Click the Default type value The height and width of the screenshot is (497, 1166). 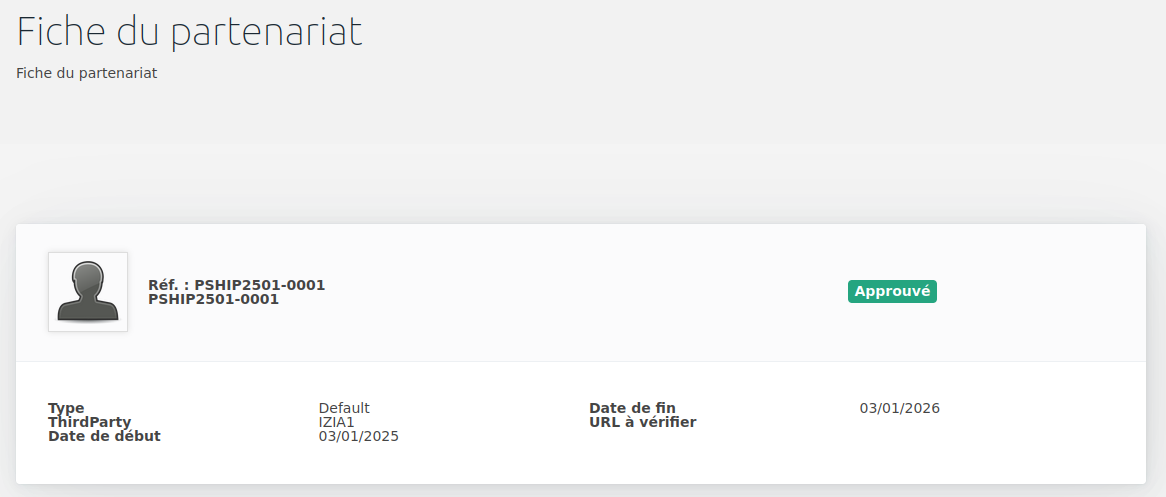(344, 408)
